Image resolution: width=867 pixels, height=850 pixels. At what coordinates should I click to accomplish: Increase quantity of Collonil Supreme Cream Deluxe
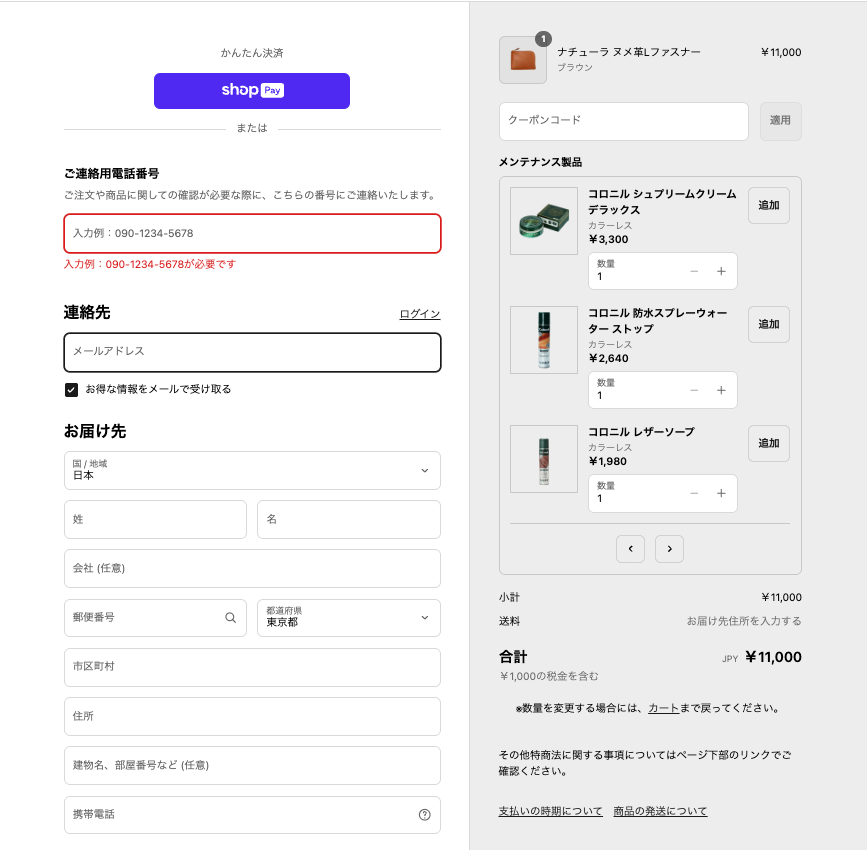coord(721,271)
